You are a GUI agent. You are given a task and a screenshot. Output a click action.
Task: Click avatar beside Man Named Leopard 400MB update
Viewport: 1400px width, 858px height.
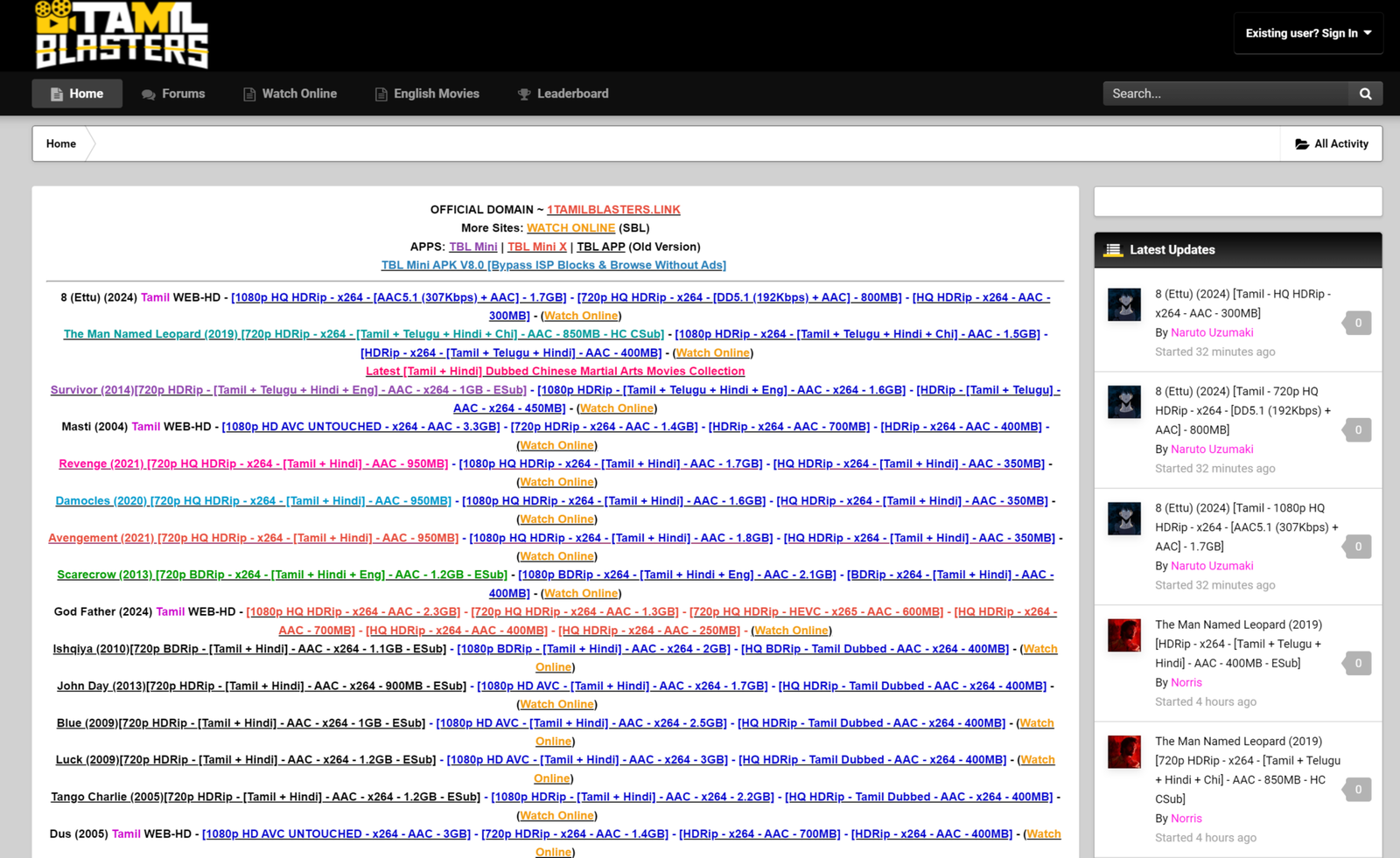coord(1124,636)
